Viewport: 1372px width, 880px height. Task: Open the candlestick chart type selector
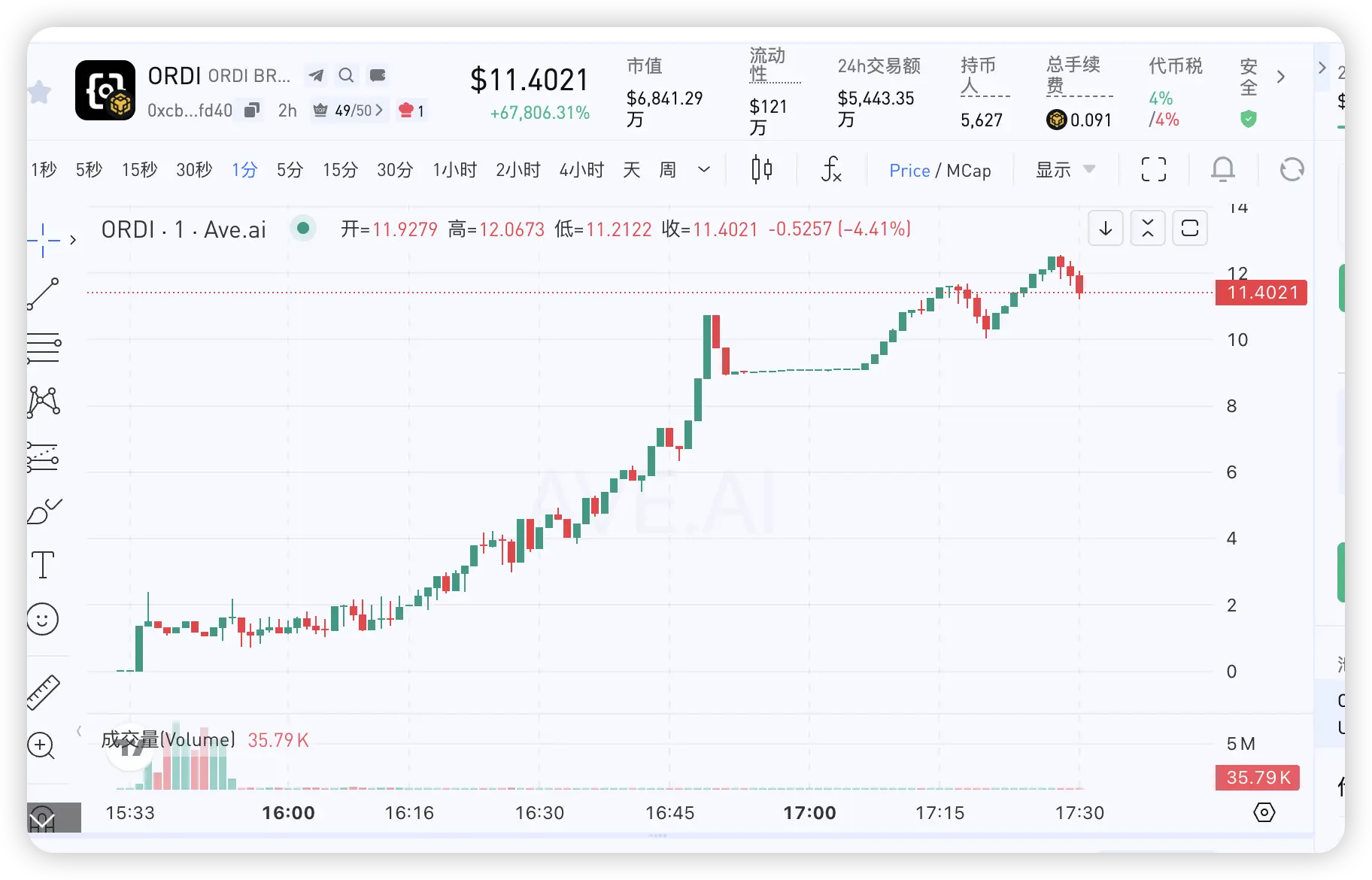pyautogui.click(x=761, y=169)
